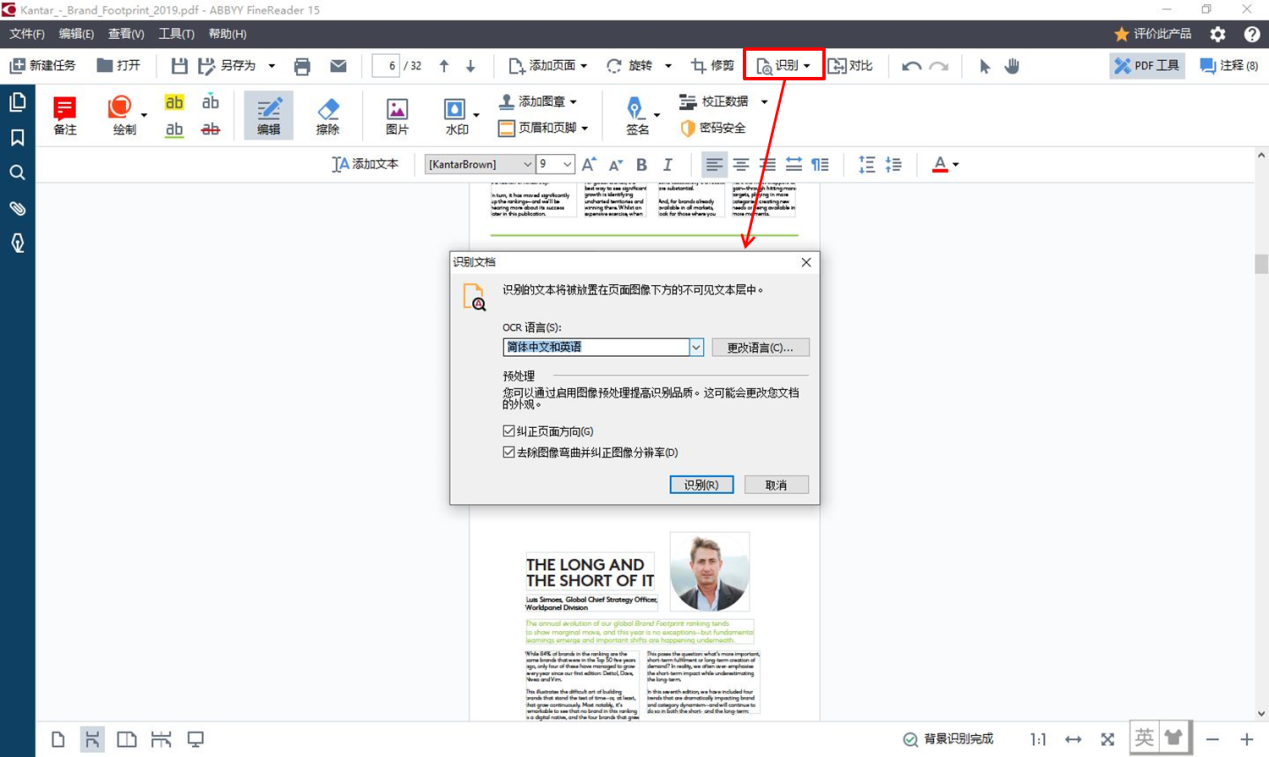The width and height of the screenshot is (1269, 757).
Task: Click the 识别(R) recognize button in dialog
Action: pos(701,484)
